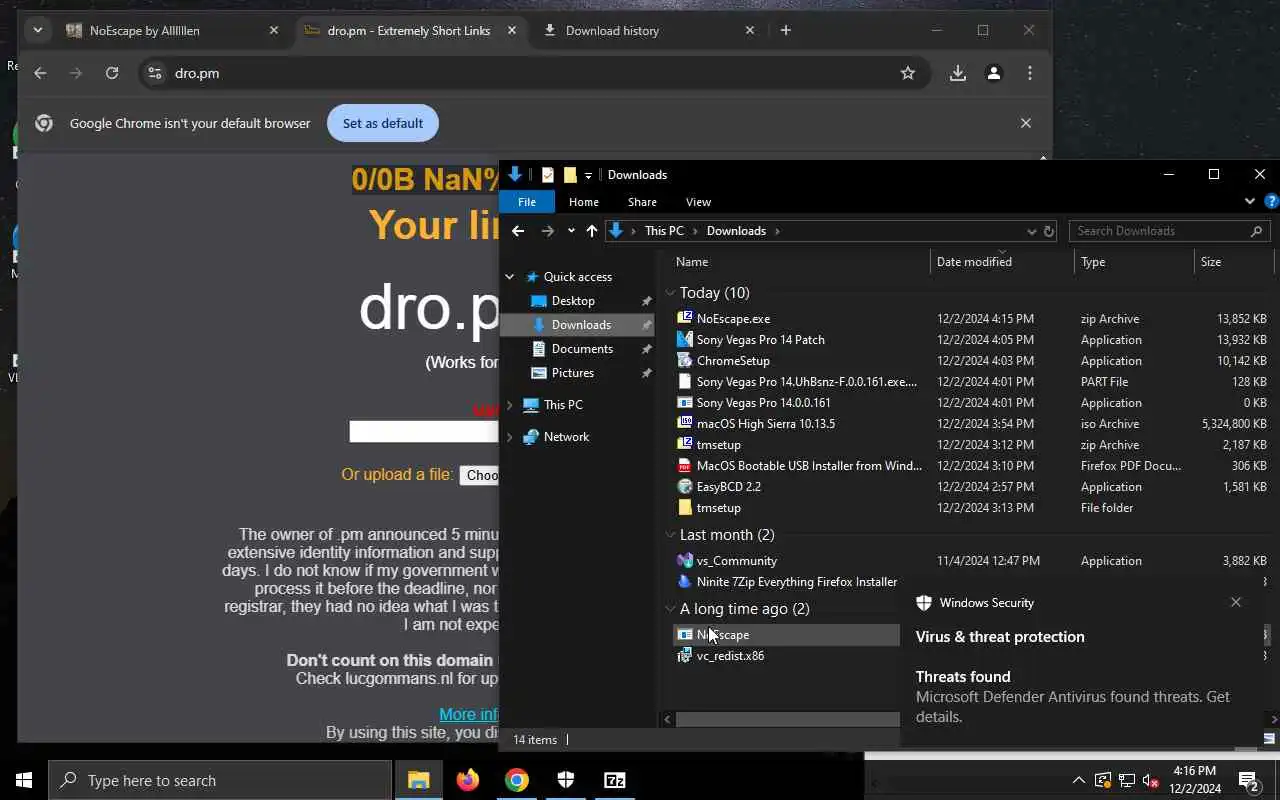
Task: Select NoEscape.exe zip archive
Action: point(733,319)
